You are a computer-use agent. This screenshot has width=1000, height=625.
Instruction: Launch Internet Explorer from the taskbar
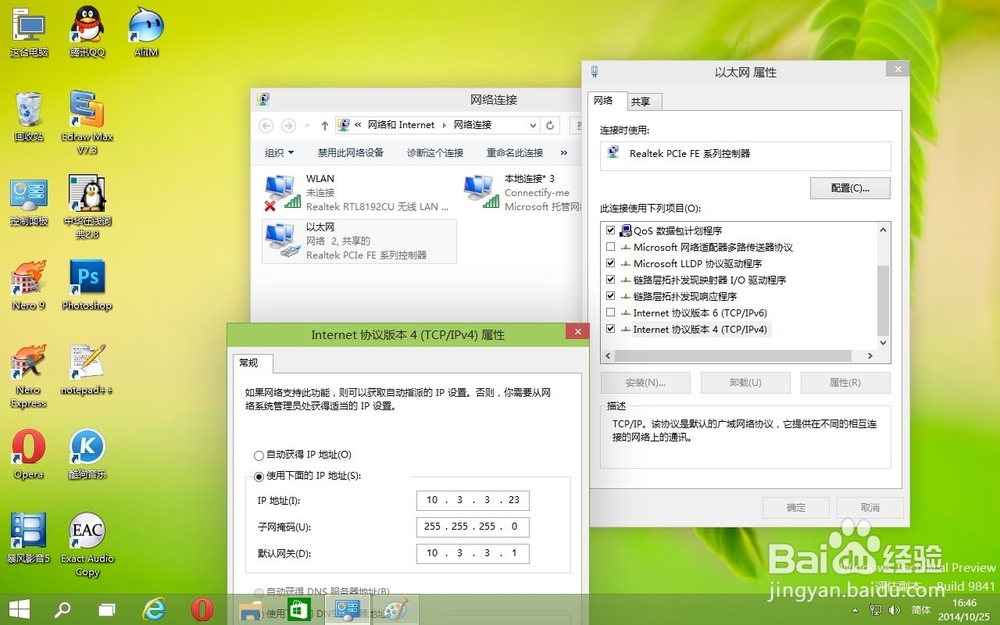155,609
